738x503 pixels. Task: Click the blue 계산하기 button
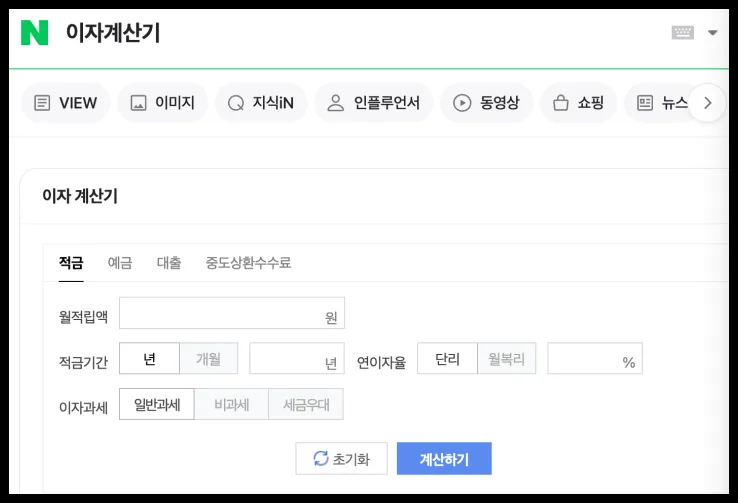point(444,458)
